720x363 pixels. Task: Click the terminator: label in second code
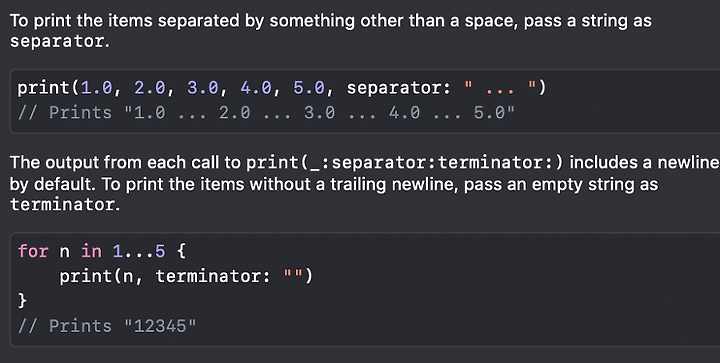[213, 276]
